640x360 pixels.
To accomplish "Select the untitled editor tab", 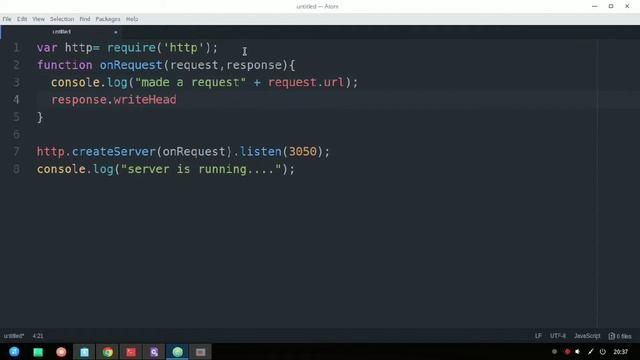I will [x=61, y=32].
